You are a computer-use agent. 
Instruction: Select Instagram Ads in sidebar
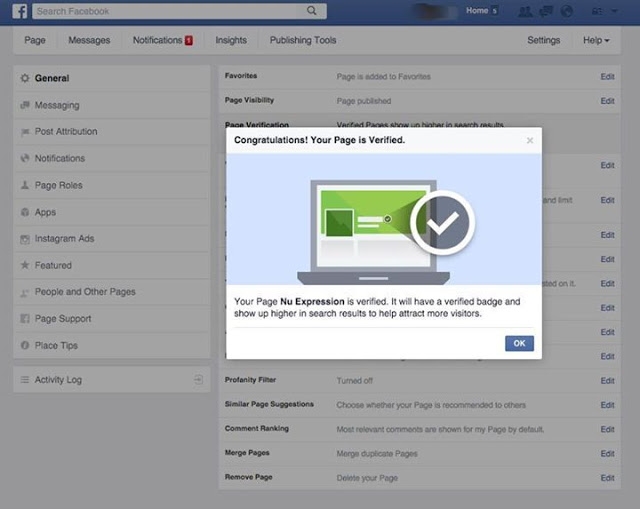click(x=112, y=239)
